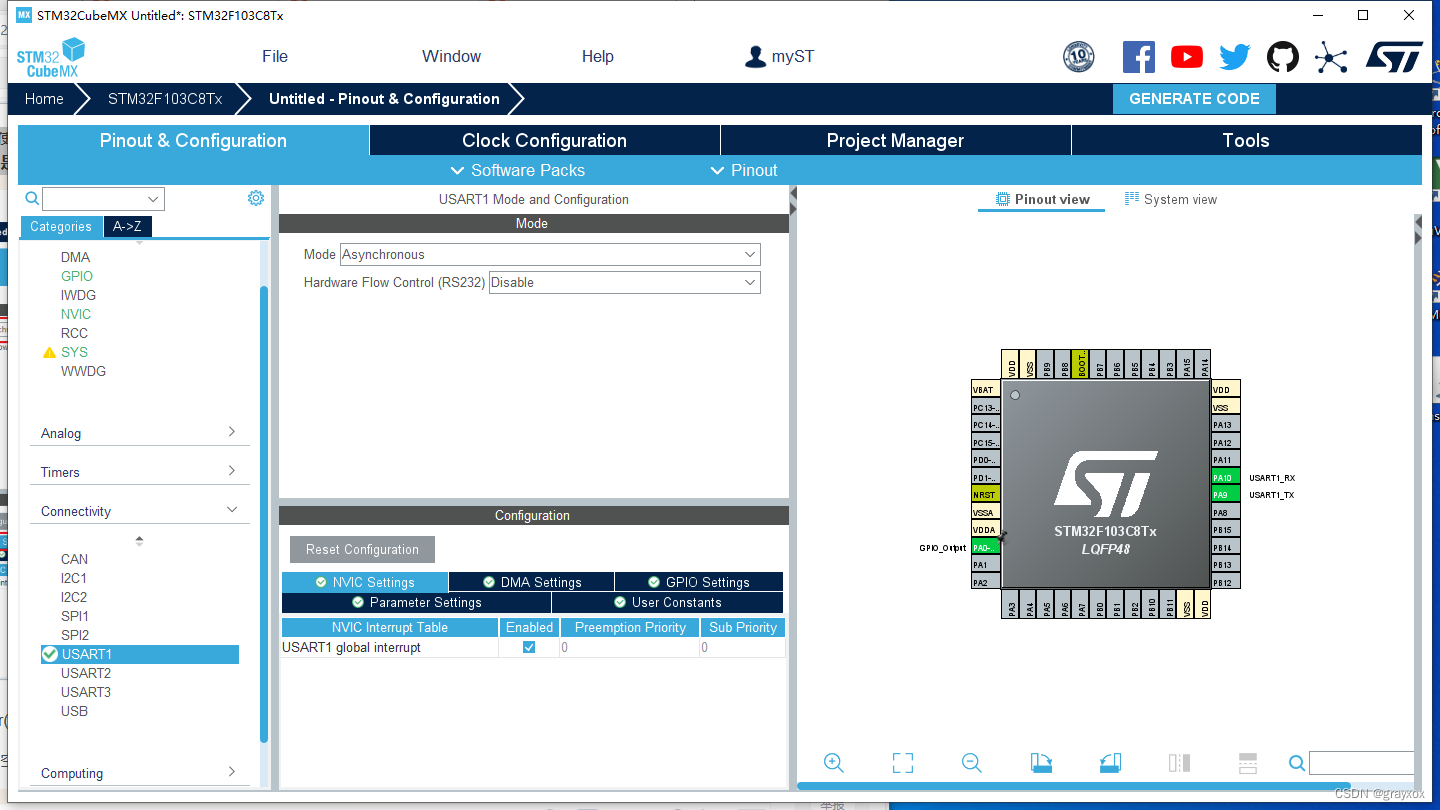The height and width of the screenshot is (810, 1440).
Task: Select the NRST pin on chip
Action: pyautogui.click(x=986, y=495)
